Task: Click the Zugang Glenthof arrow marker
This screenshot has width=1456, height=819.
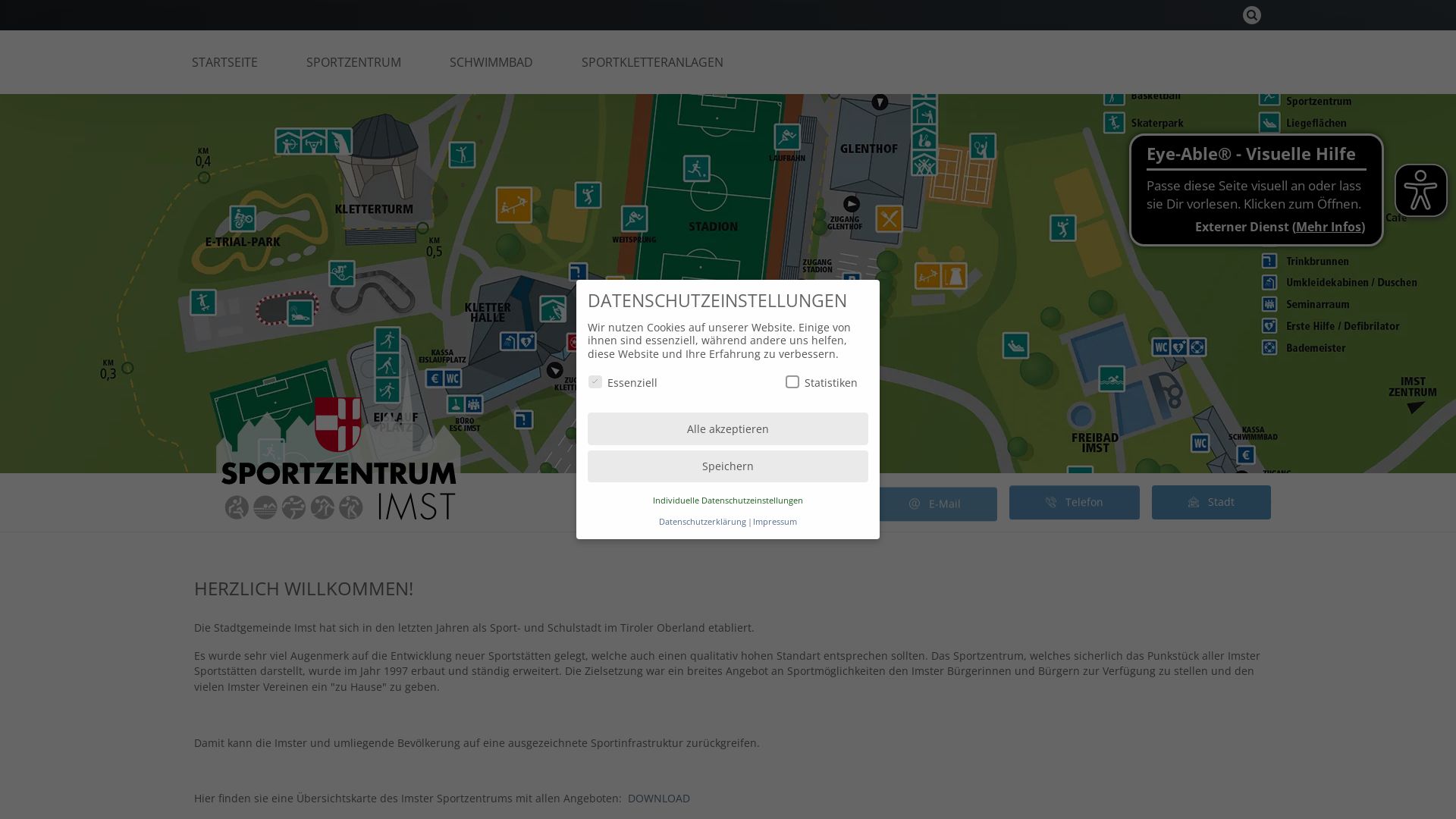Action: pos(852,204)
